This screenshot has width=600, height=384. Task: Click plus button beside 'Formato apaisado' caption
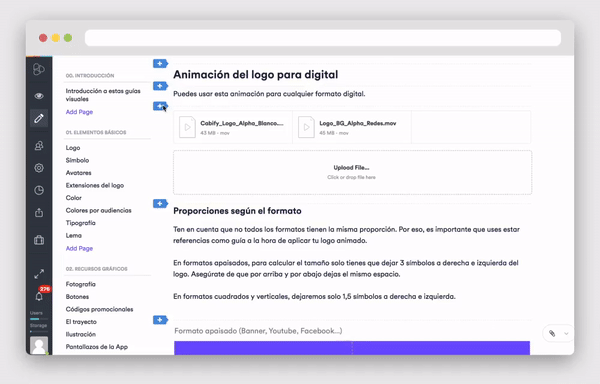point(160,320)
